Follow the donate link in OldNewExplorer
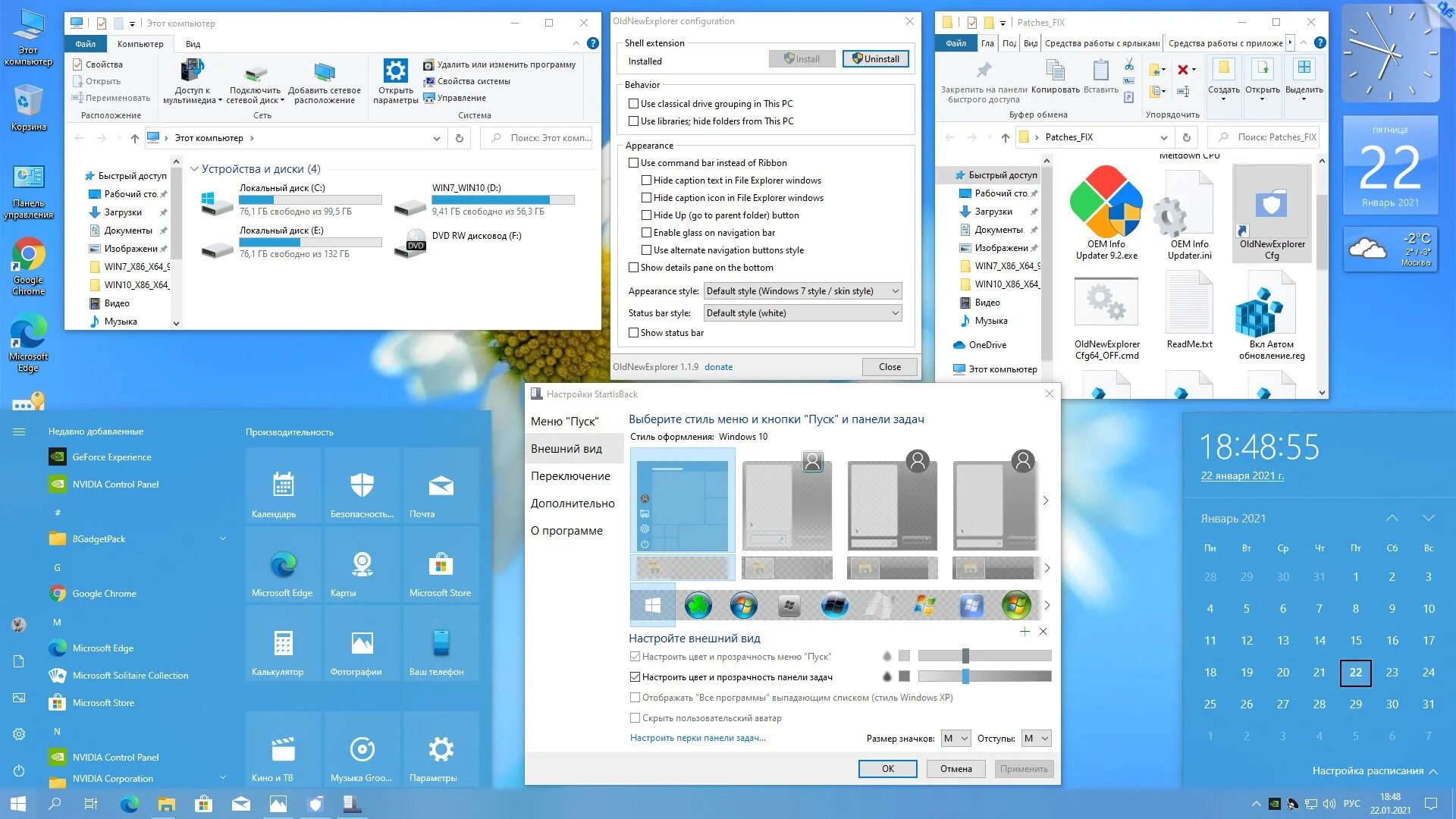The height and width of the screenshot is (819, 1456). [718, 367]
